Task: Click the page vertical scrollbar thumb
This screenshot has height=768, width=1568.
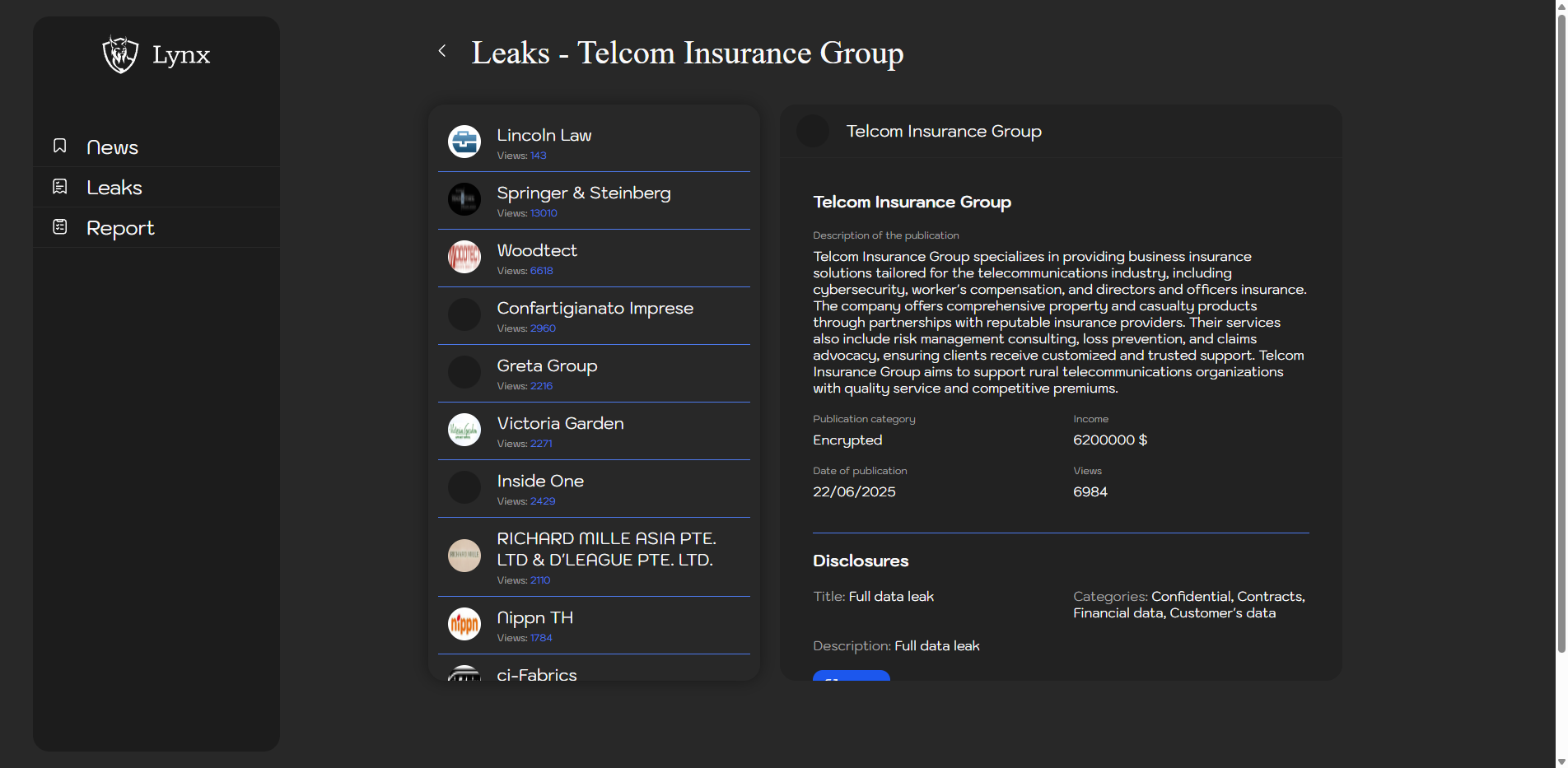Action: pyautogui.click(x=1561, y=329)
